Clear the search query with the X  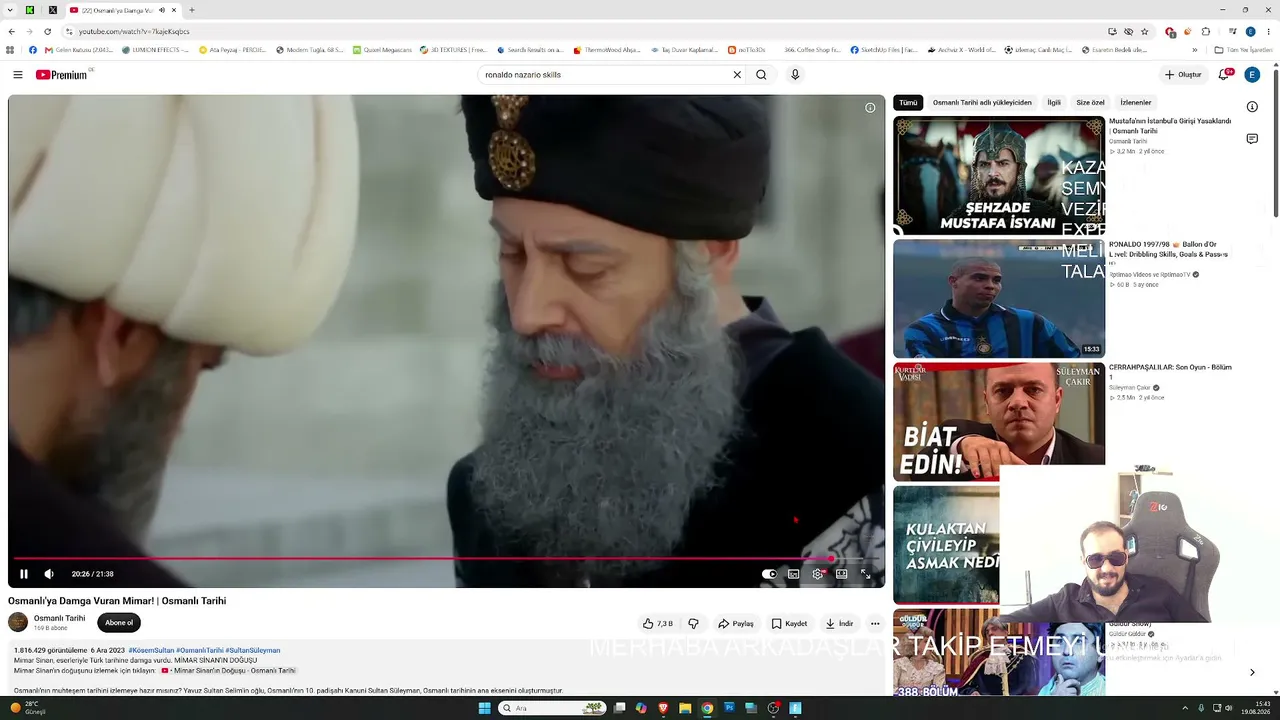tap(737, 75)
